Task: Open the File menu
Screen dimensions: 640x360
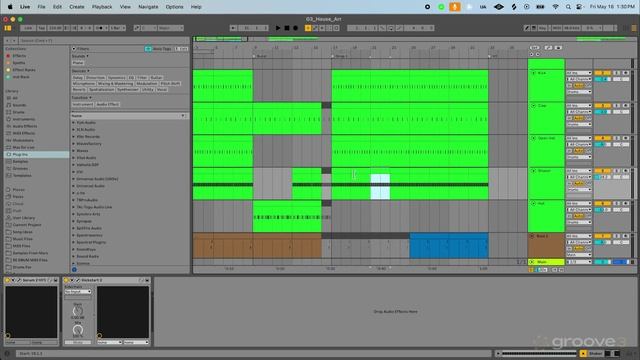Action: (x=41, y=7)
